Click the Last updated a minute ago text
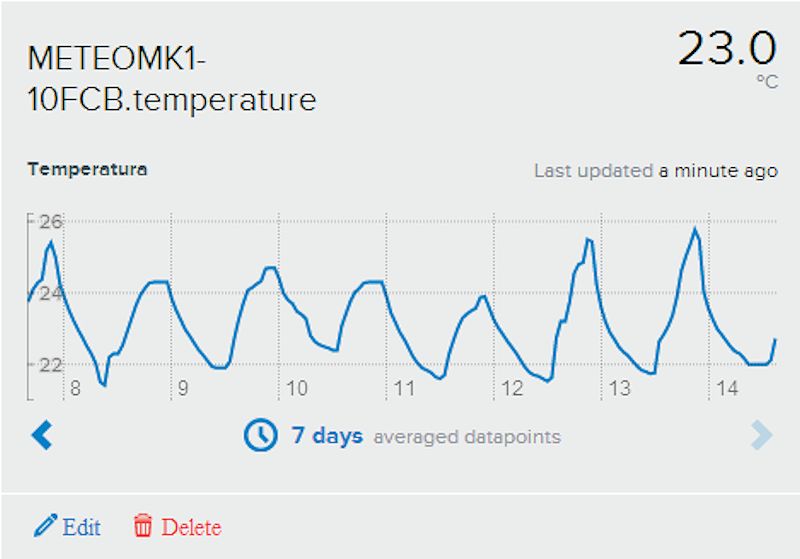The height and width of the screenshot is (559, 800). 656,171
